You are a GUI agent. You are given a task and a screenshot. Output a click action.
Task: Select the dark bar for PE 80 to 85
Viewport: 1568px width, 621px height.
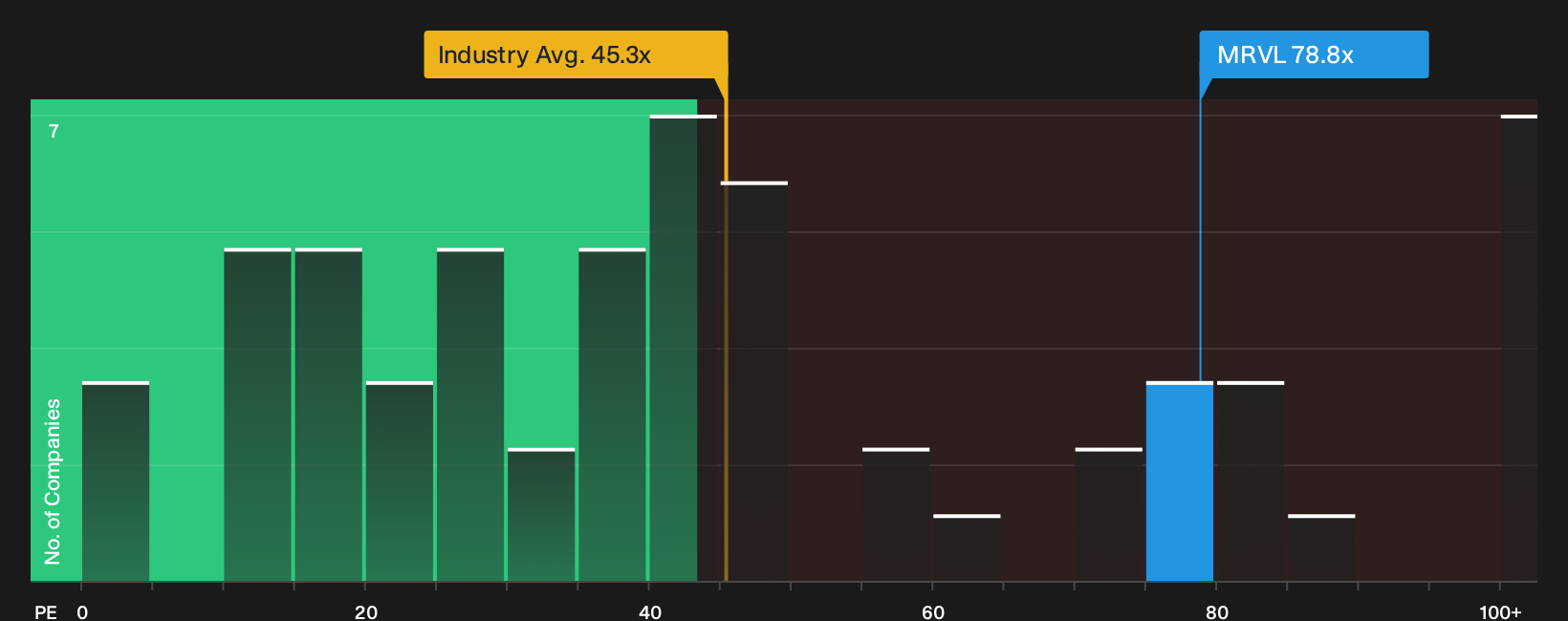(x=1251, y=482)
